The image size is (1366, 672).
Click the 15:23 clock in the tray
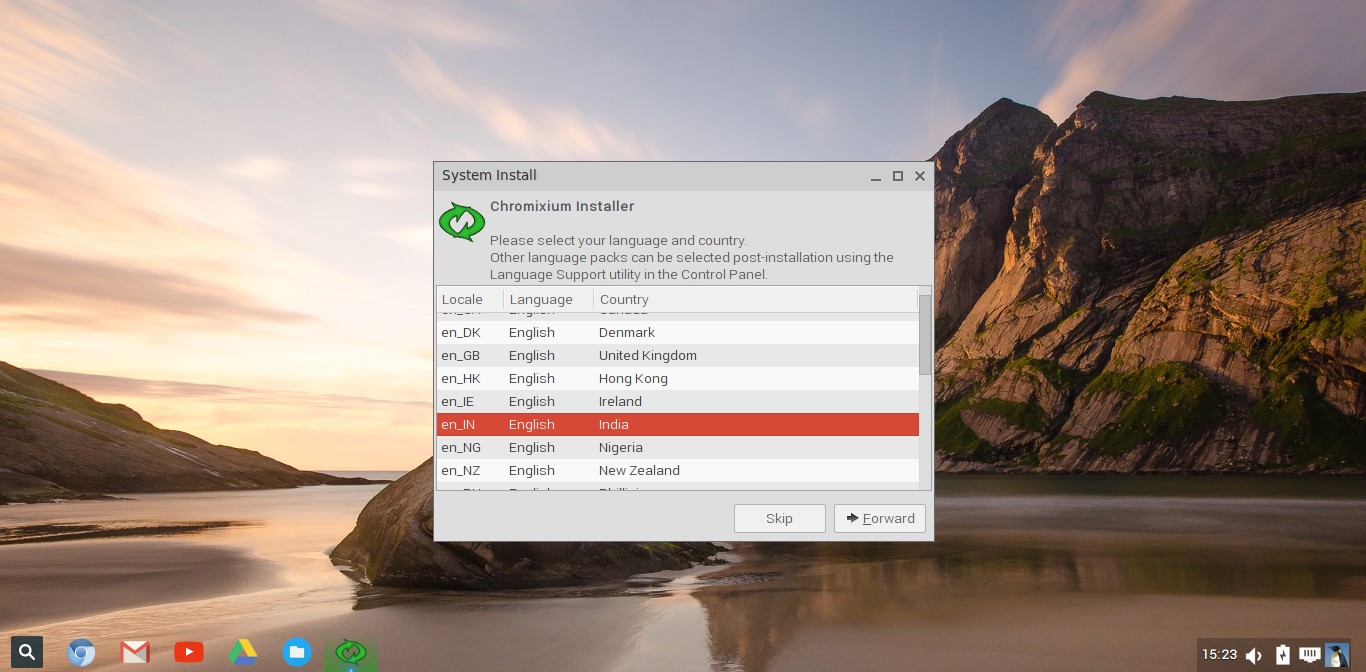[1219, 655]
